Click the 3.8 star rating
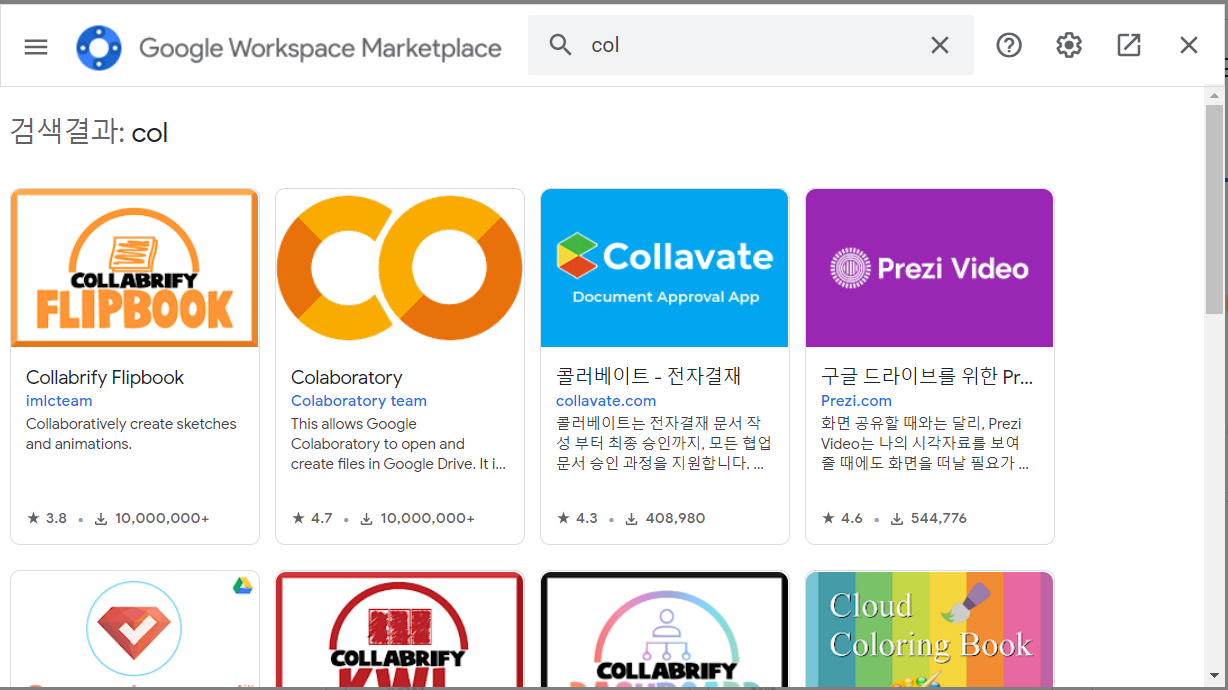 pos(47,518)
